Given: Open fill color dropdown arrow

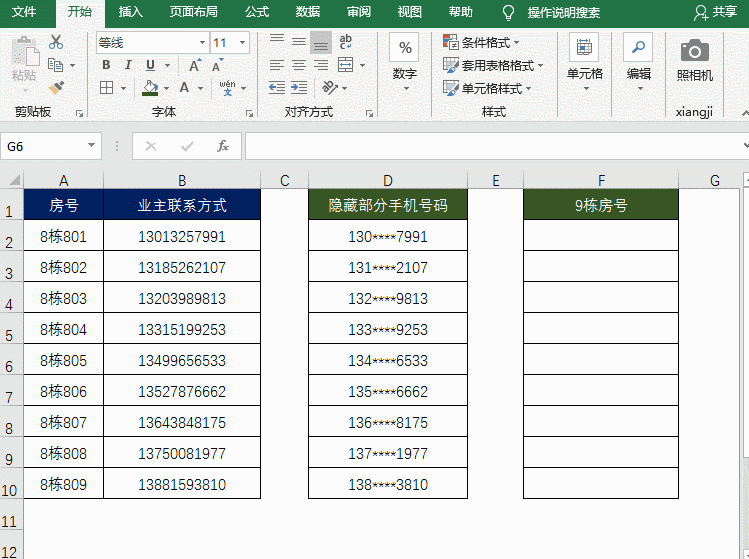Looking at the screenshot, I should pos(166,88).
